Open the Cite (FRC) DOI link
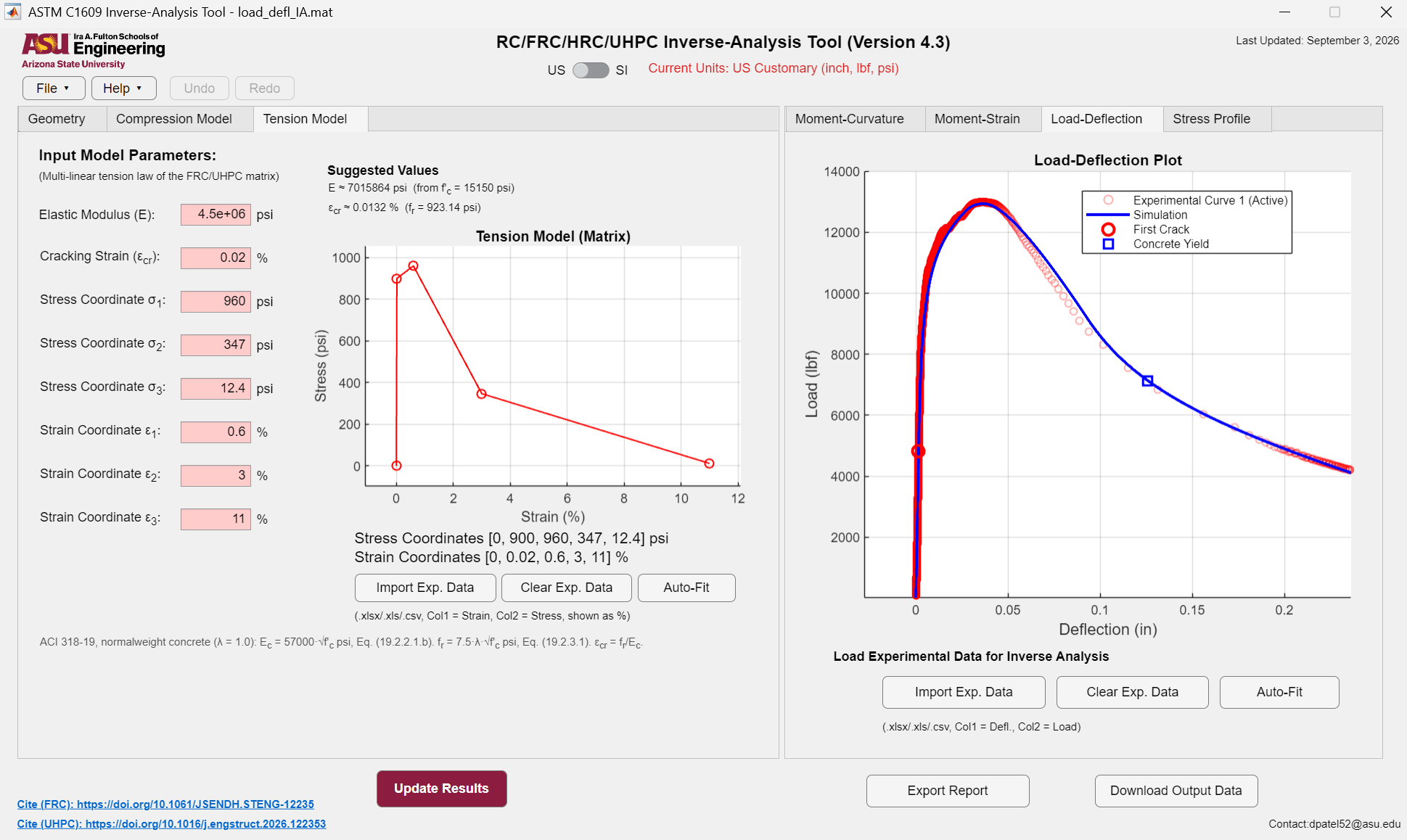The image size is (1407, 840). [x=165, y=804]
